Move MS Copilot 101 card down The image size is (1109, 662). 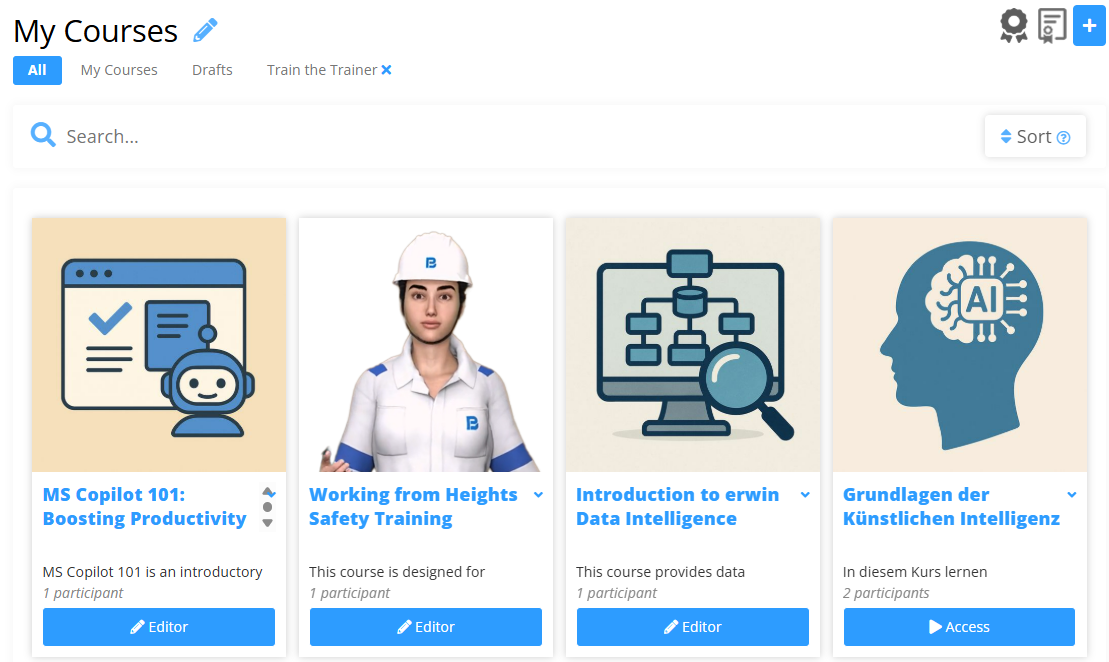[x=267, y=523]
